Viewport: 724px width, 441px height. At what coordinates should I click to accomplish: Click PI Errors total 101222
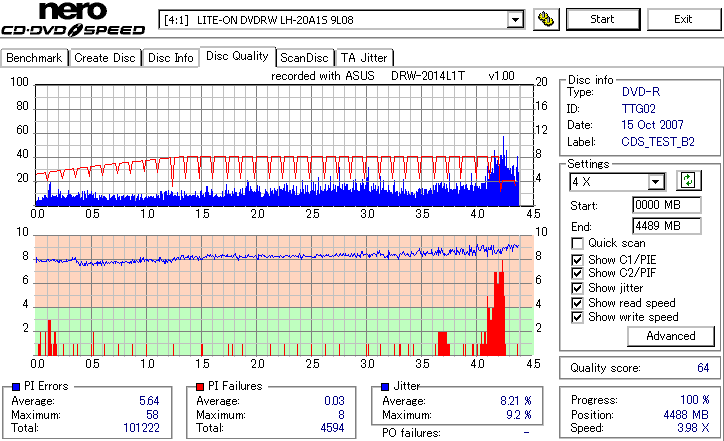coord(141,428)
